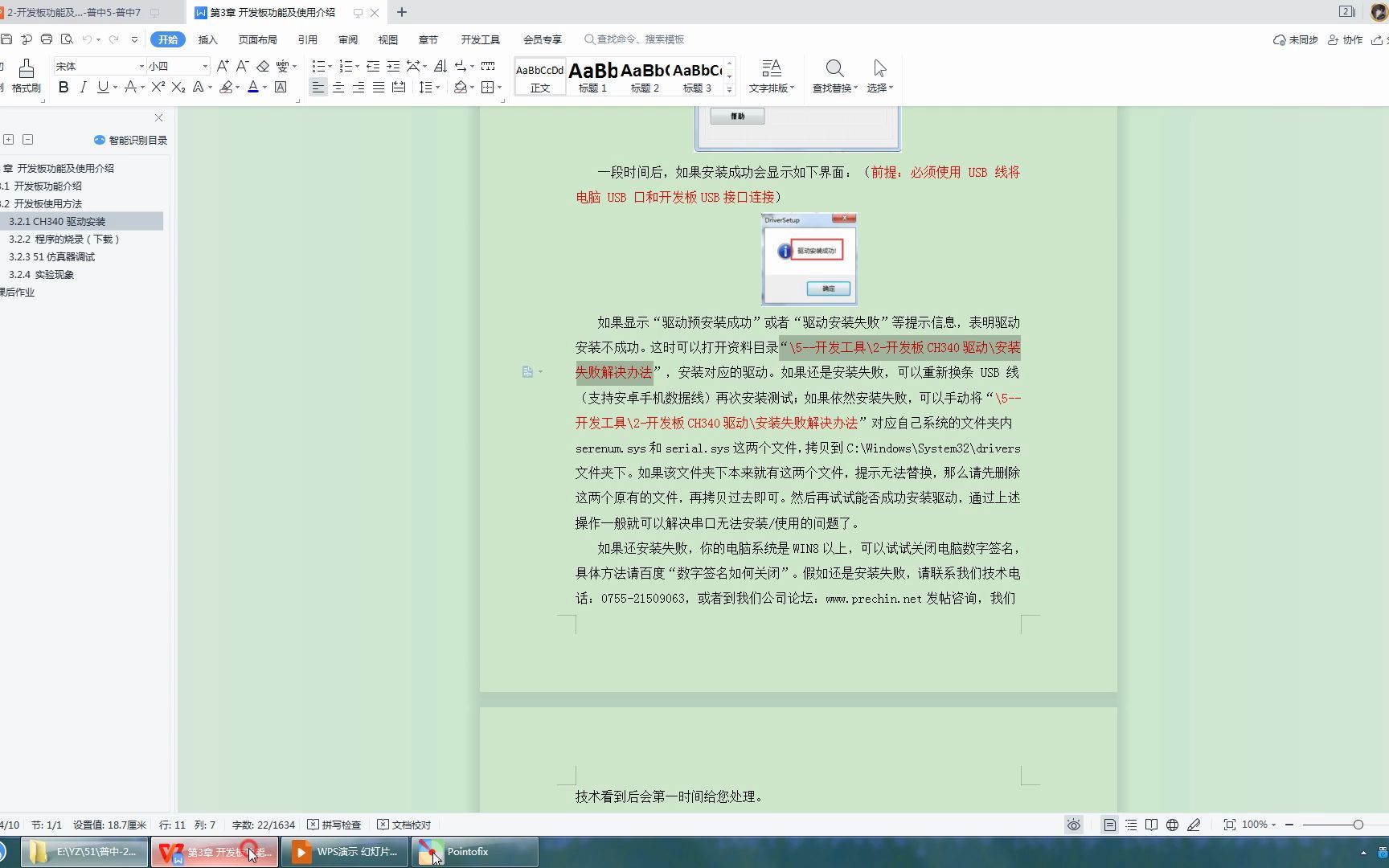1389x868 pixels.
Task: Toggle bold formatting
Action: 64,87
